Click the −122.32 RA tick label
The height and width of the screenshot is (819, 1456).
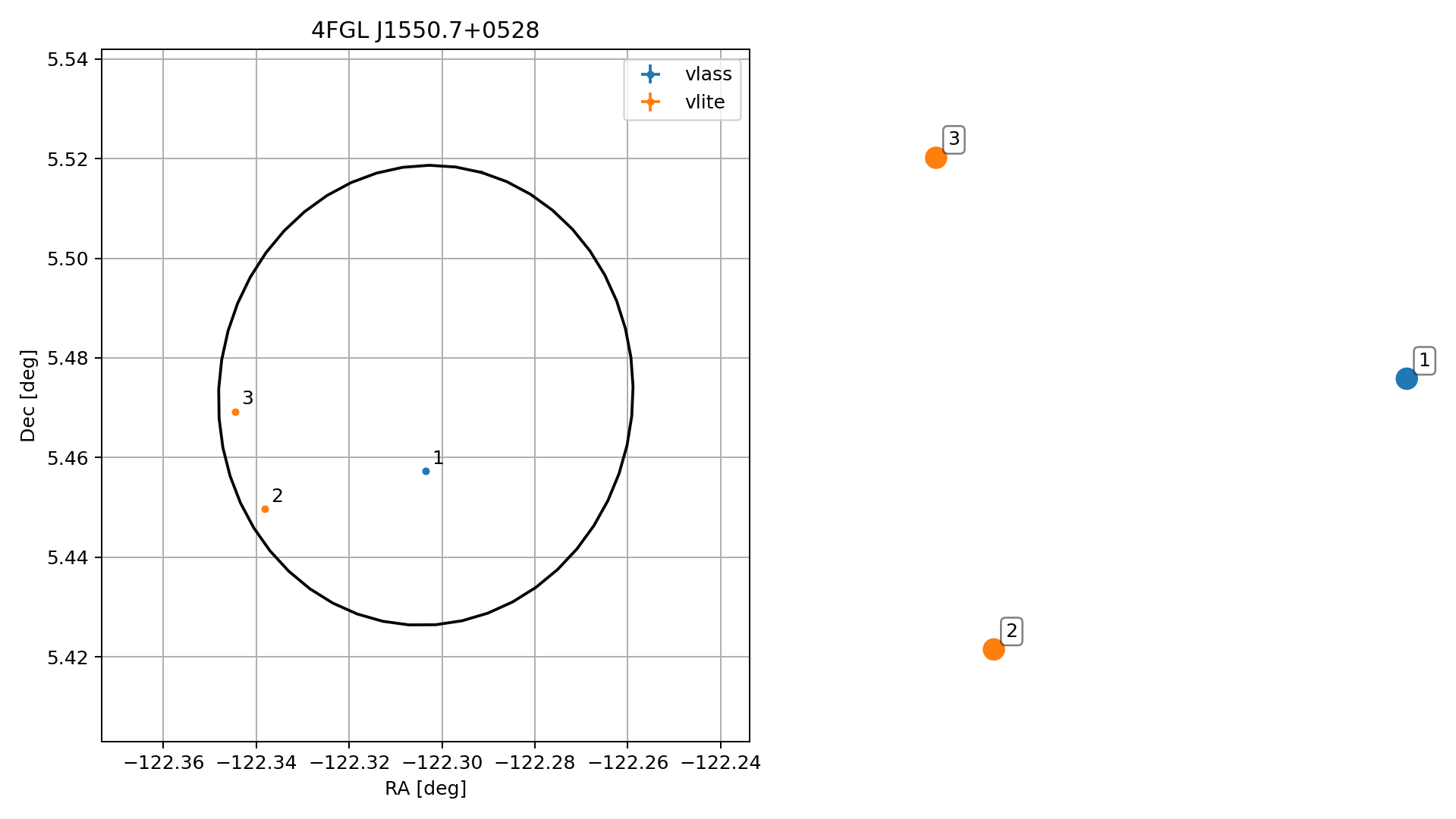(x=349, y=763)
